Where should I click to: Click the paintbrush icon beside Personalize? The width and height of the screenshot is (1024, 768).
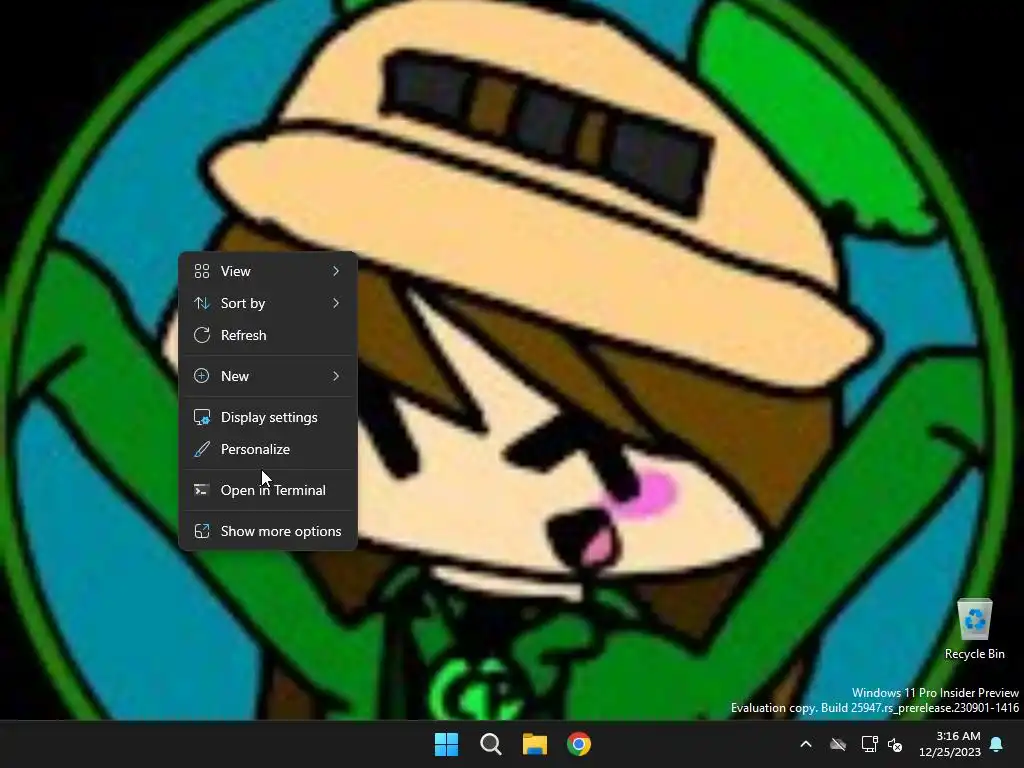202,449
